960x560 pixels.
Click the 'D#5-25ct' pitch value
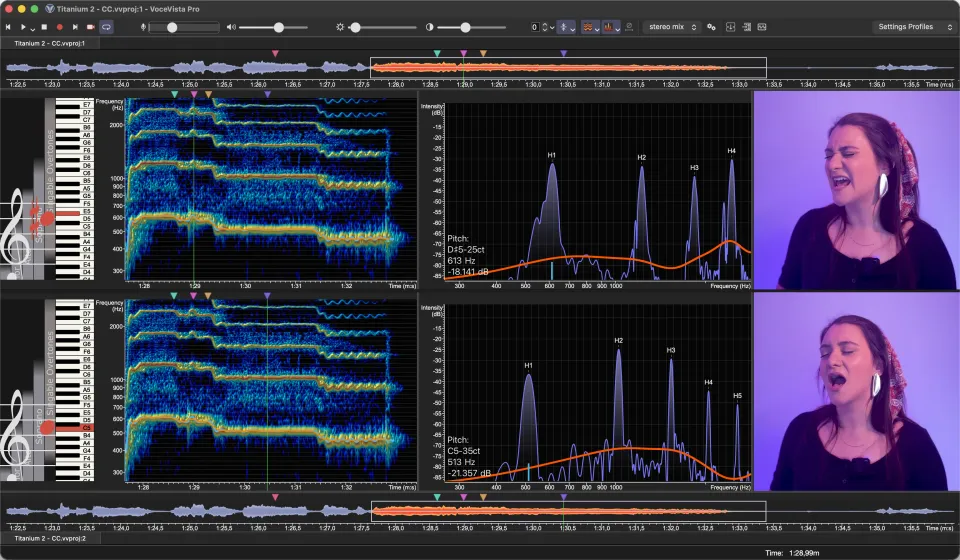pos(466,250)
